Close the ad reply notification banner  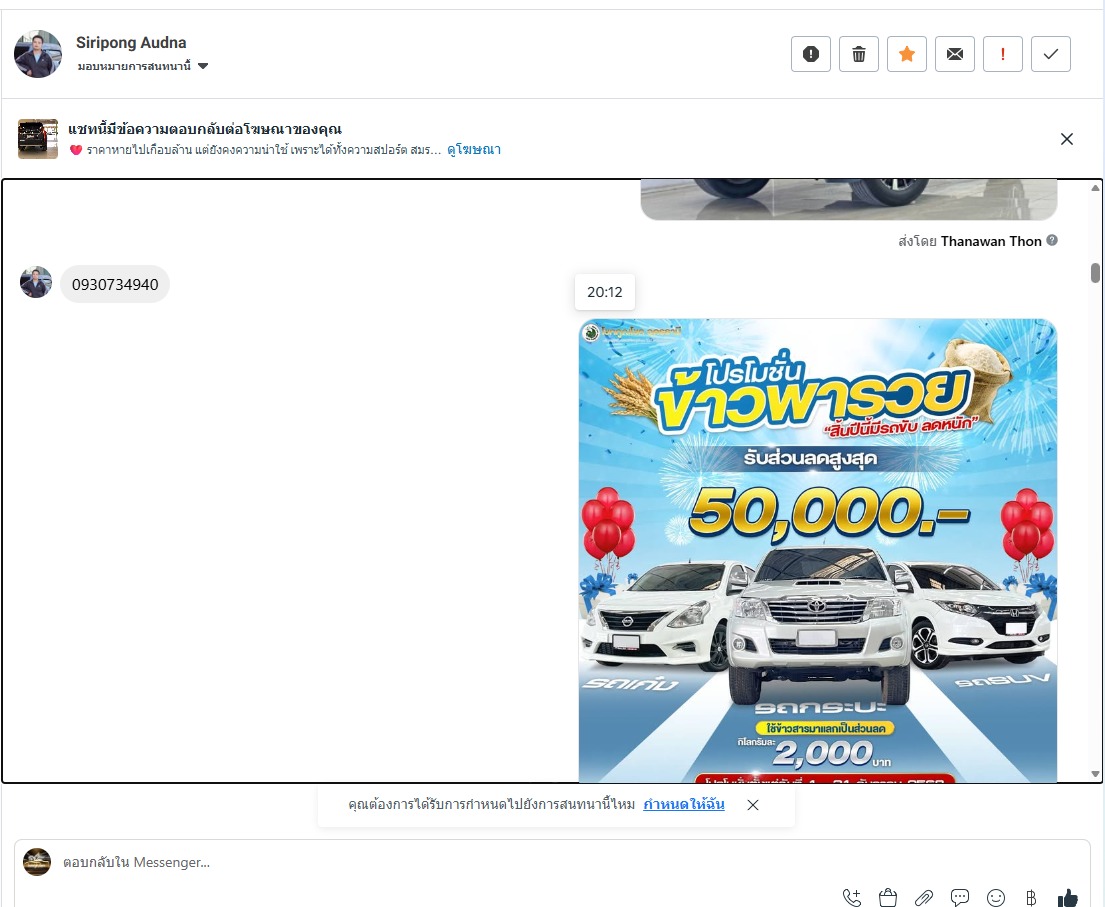tap(1066, 139)
